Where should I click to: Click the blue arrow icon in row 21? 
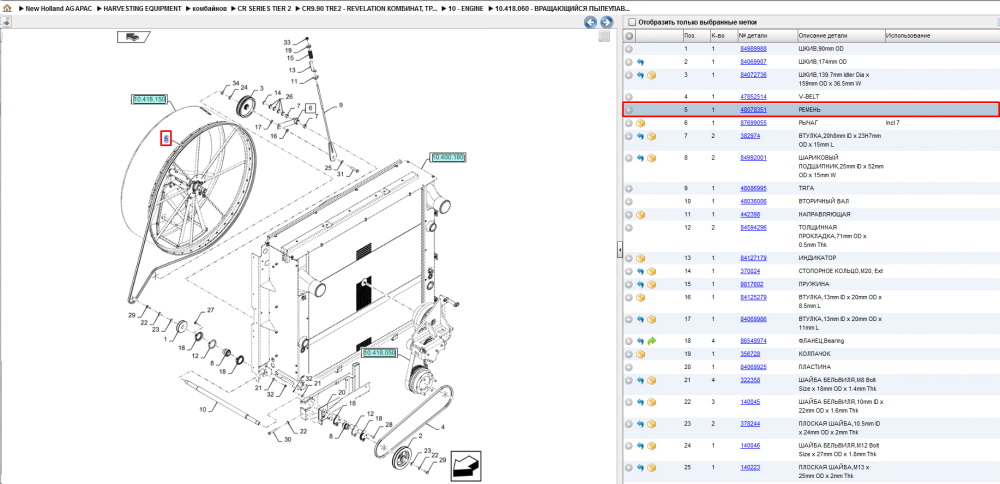click(x=640, y=381)
